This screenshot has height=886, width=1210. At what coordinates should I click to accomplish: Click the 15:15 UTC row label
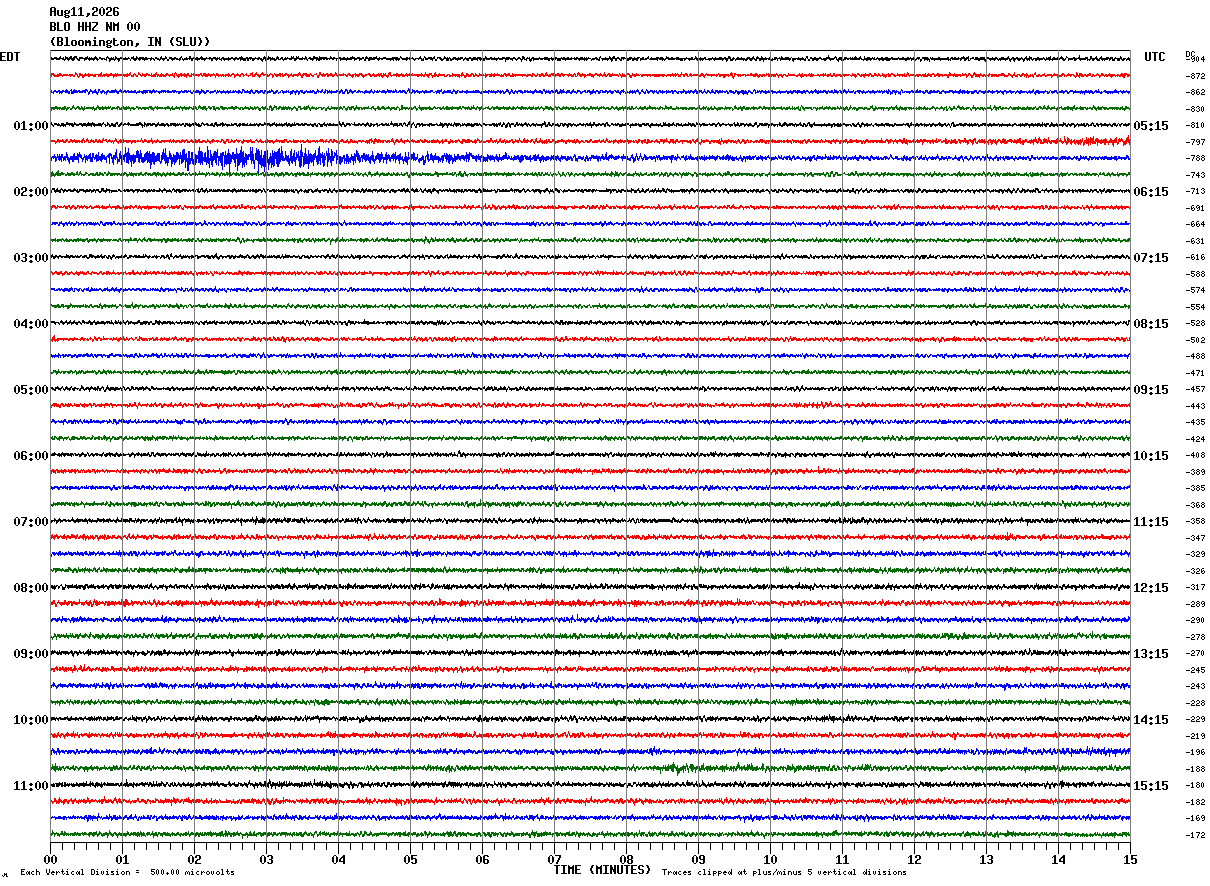(1150, 786)
